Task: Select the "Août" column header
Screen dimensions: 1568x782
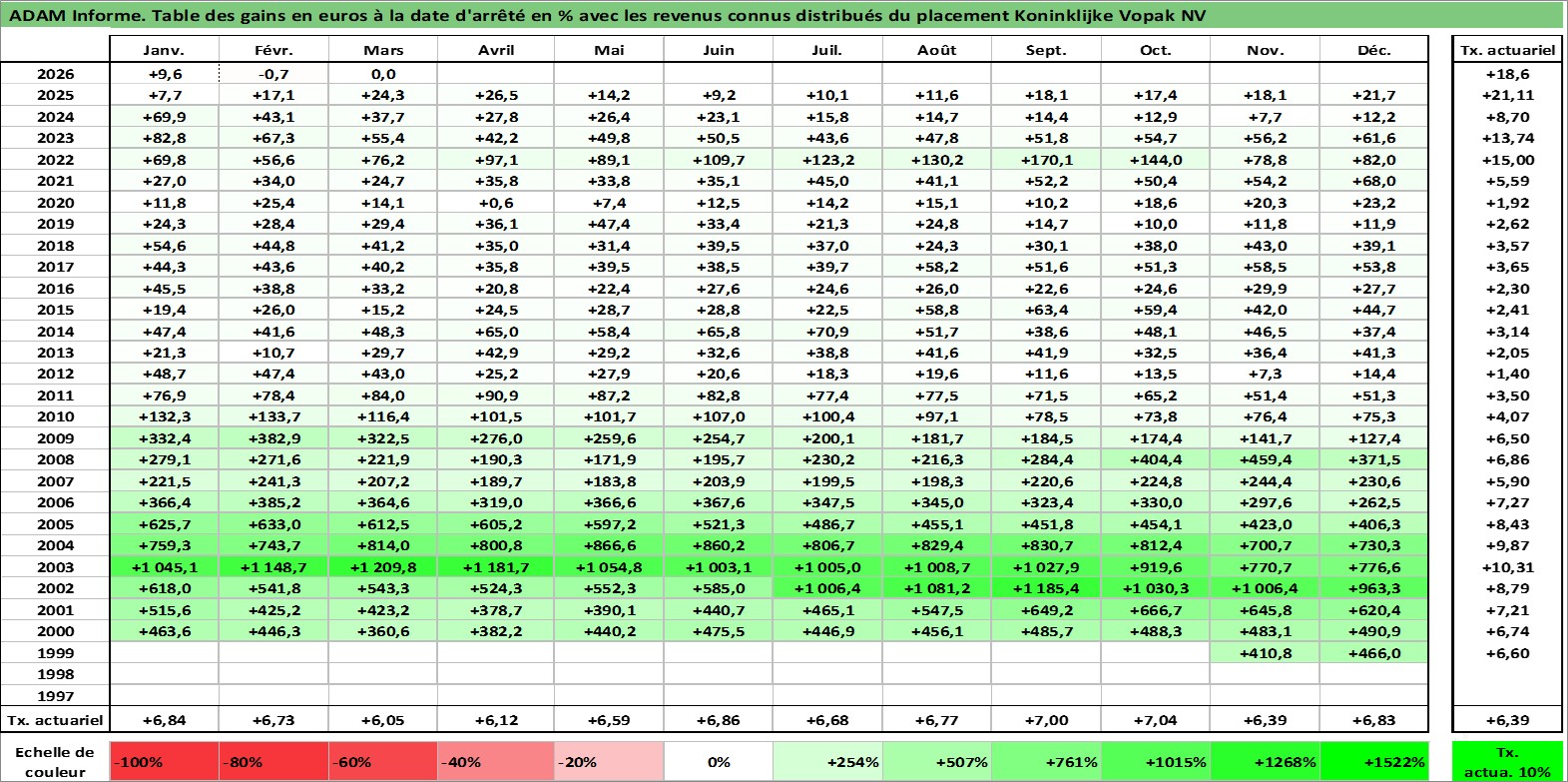Action: coord(937,50)
